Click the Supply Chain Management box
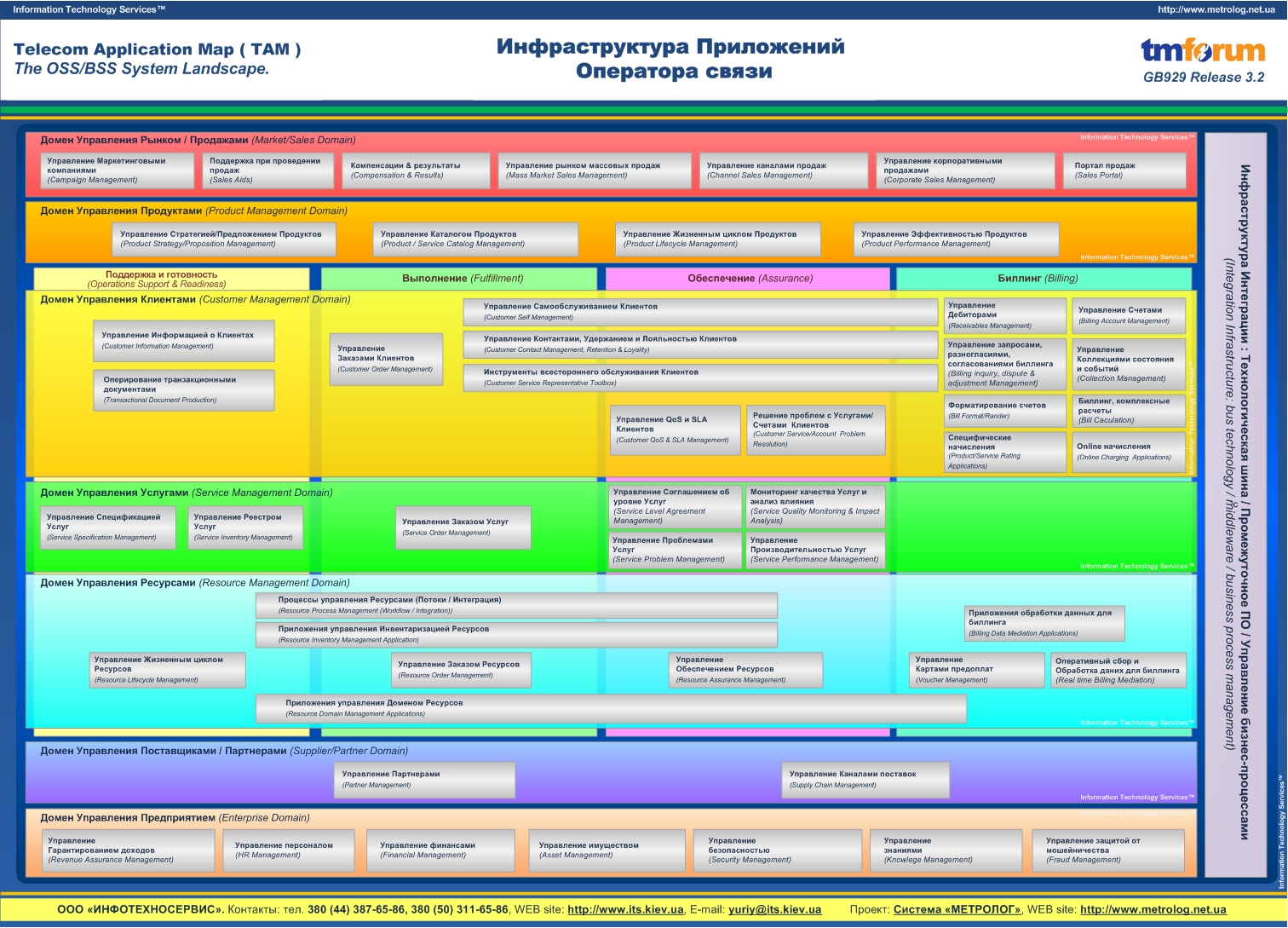 pyautogui.click(x=865, y=780)
